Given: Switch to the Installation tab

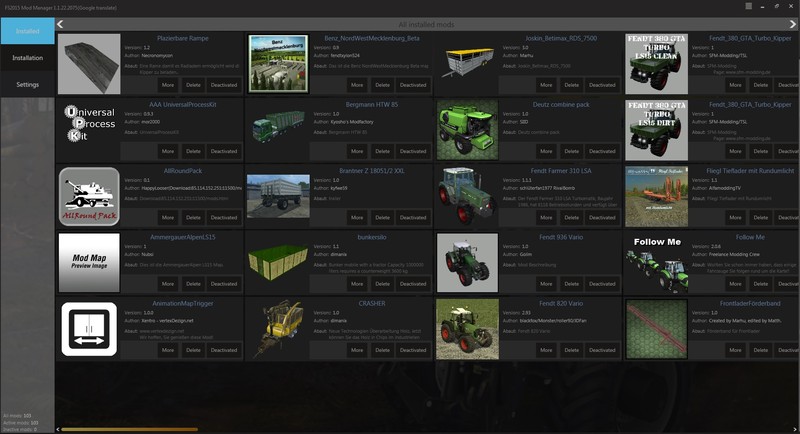Looking at the screenshot, I should 27,58.
